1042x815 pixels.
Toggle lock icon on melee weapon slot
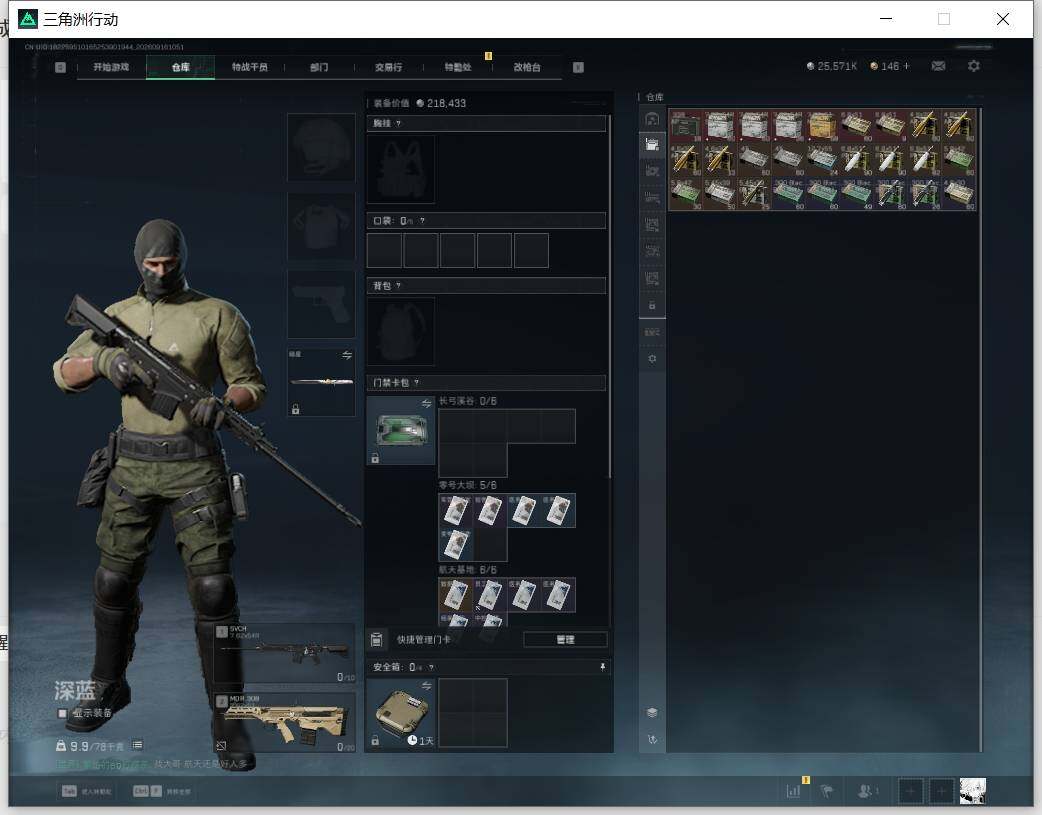tap(296, 409)
